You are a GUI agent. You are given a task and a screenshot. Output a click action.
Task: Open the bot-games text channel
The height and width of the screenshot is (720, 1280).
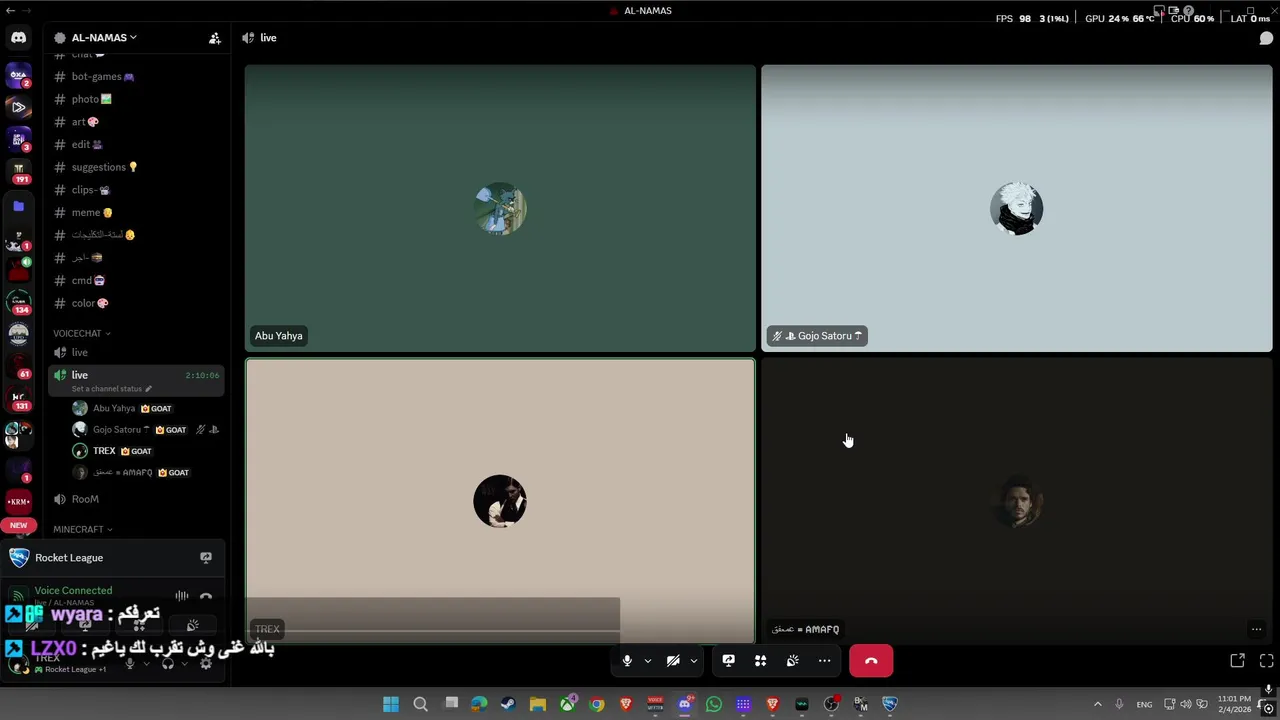(136, 77)
